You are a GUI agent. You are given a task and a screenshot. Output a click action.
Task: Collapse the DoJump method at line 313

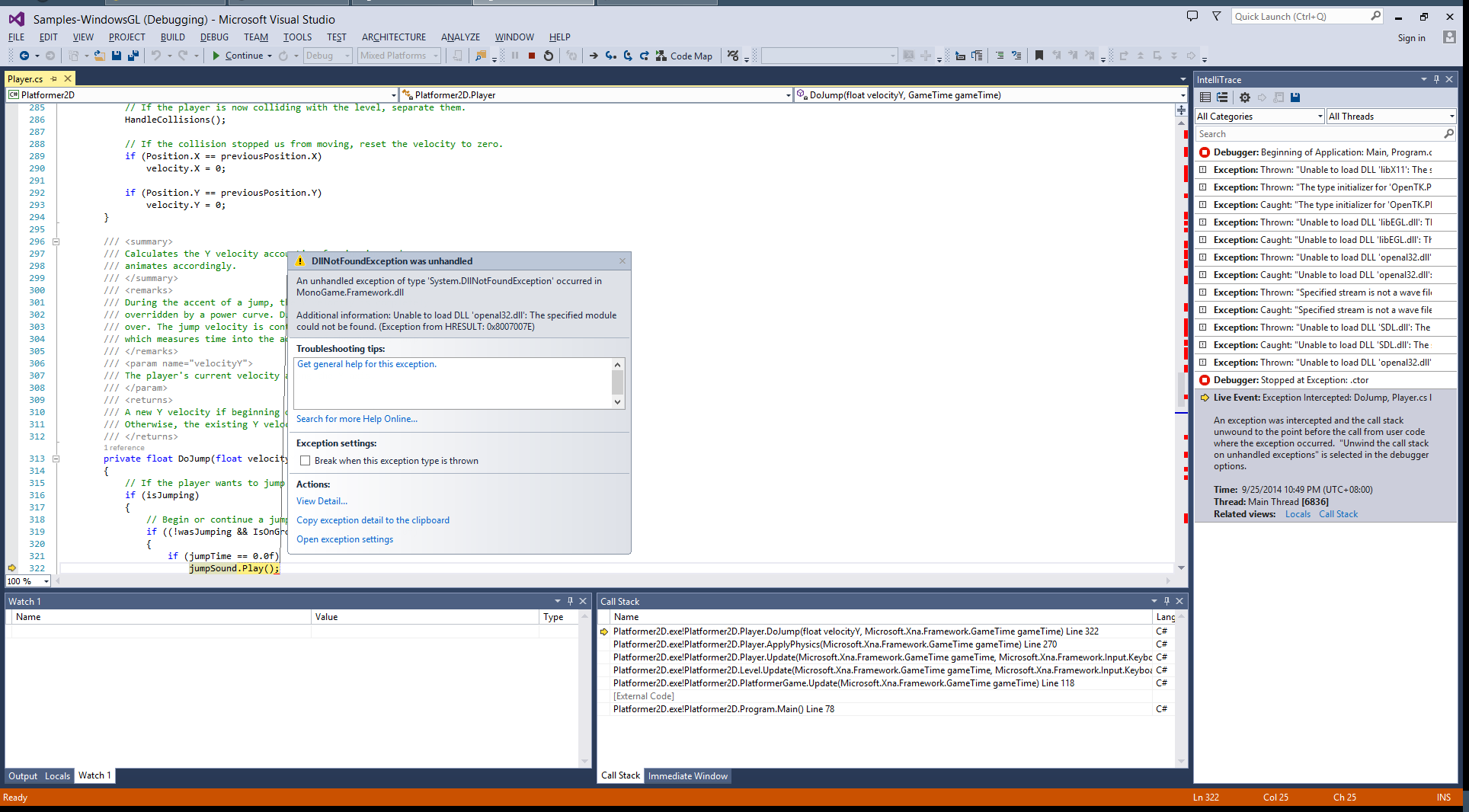pos(56,459)
